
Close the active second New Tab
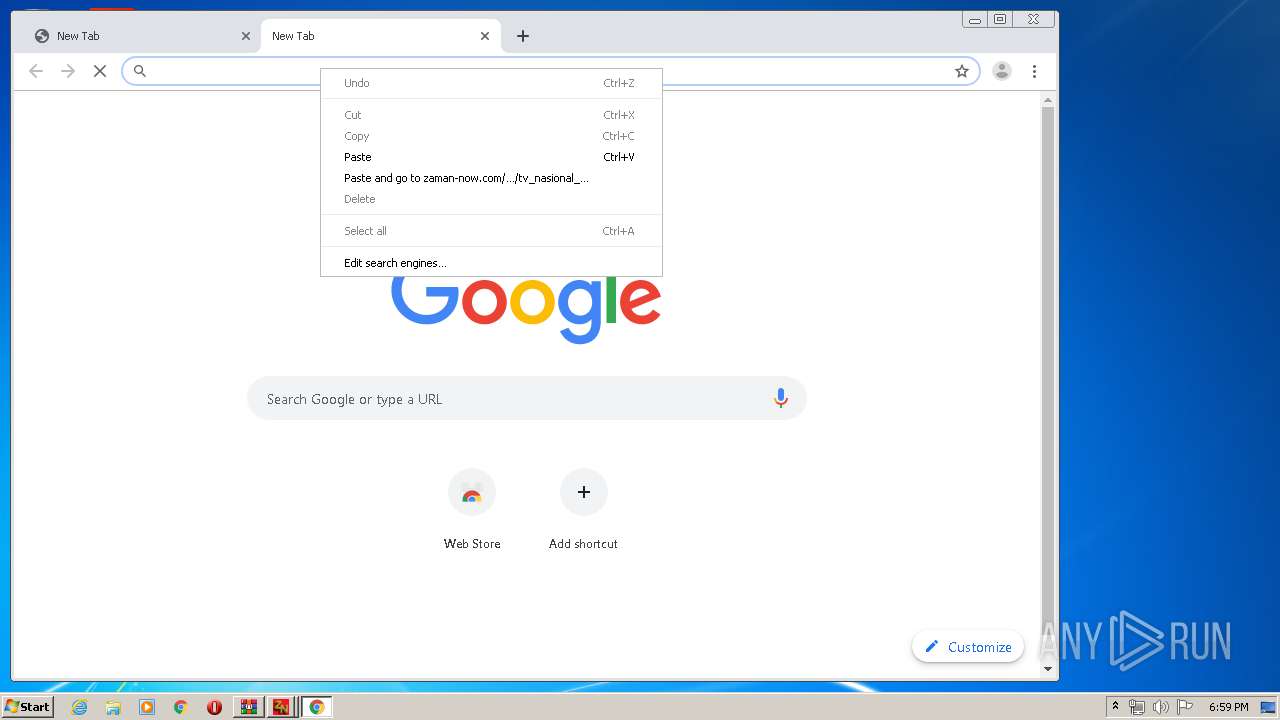(485, 36)
